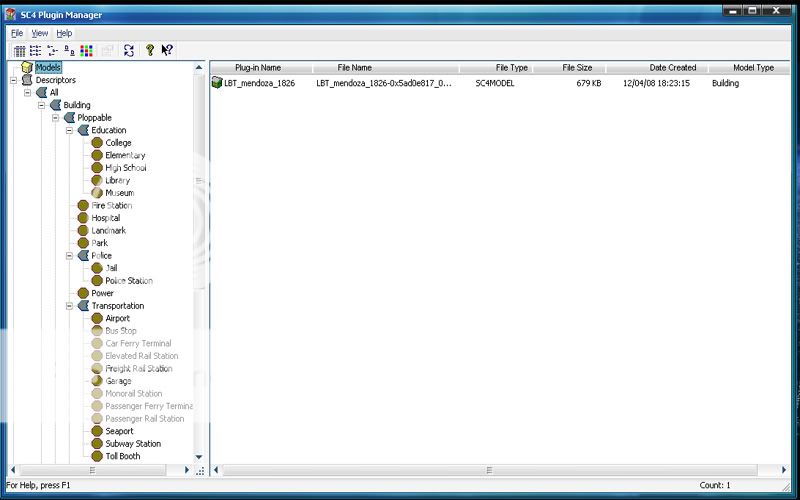Collapse the Descriptors root node

point(13,80)
